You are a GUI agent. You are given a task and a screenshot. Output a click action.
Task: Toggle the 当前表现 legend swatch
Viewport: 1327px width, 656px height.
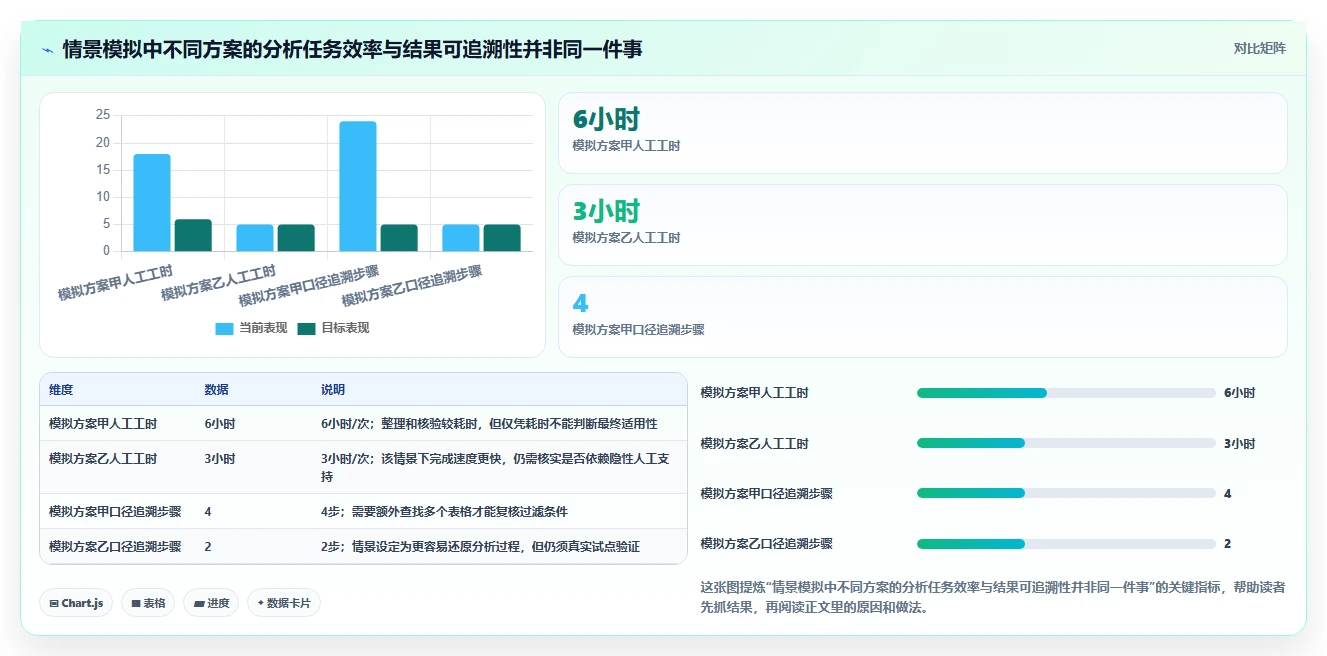pyautogui.click(x=224, y=328)
